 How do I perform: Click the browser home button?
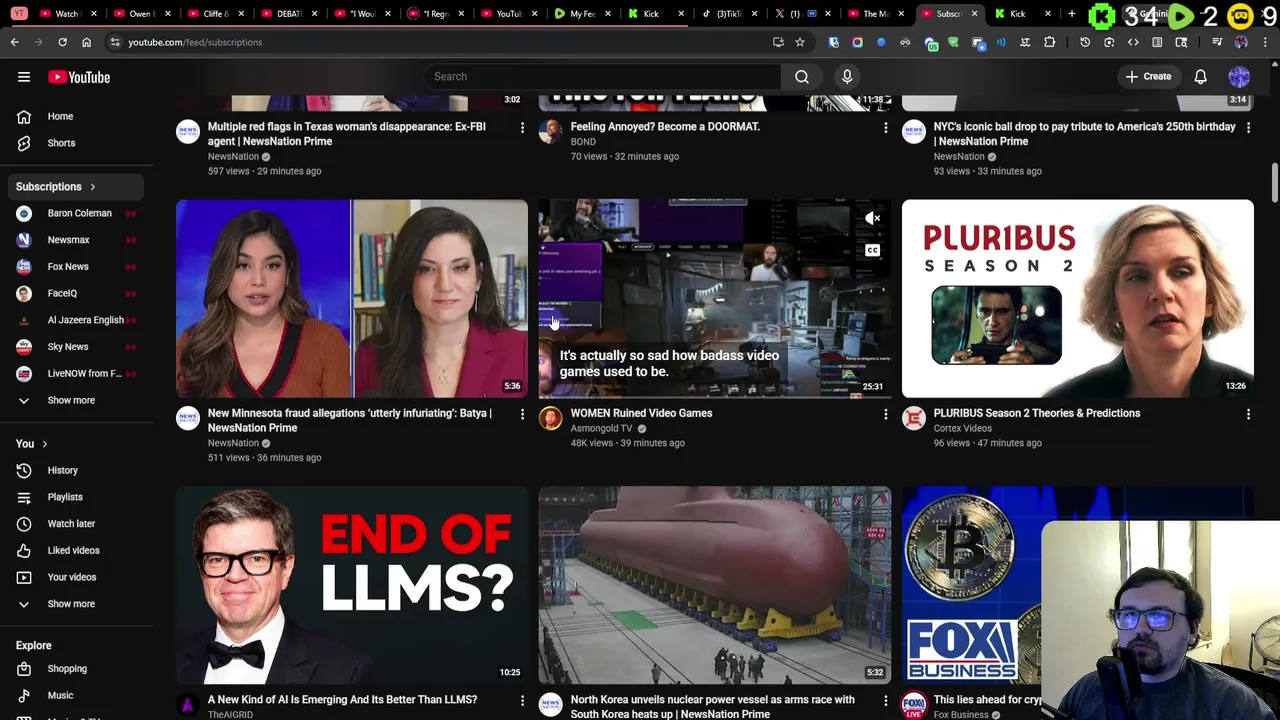point(86,42)
